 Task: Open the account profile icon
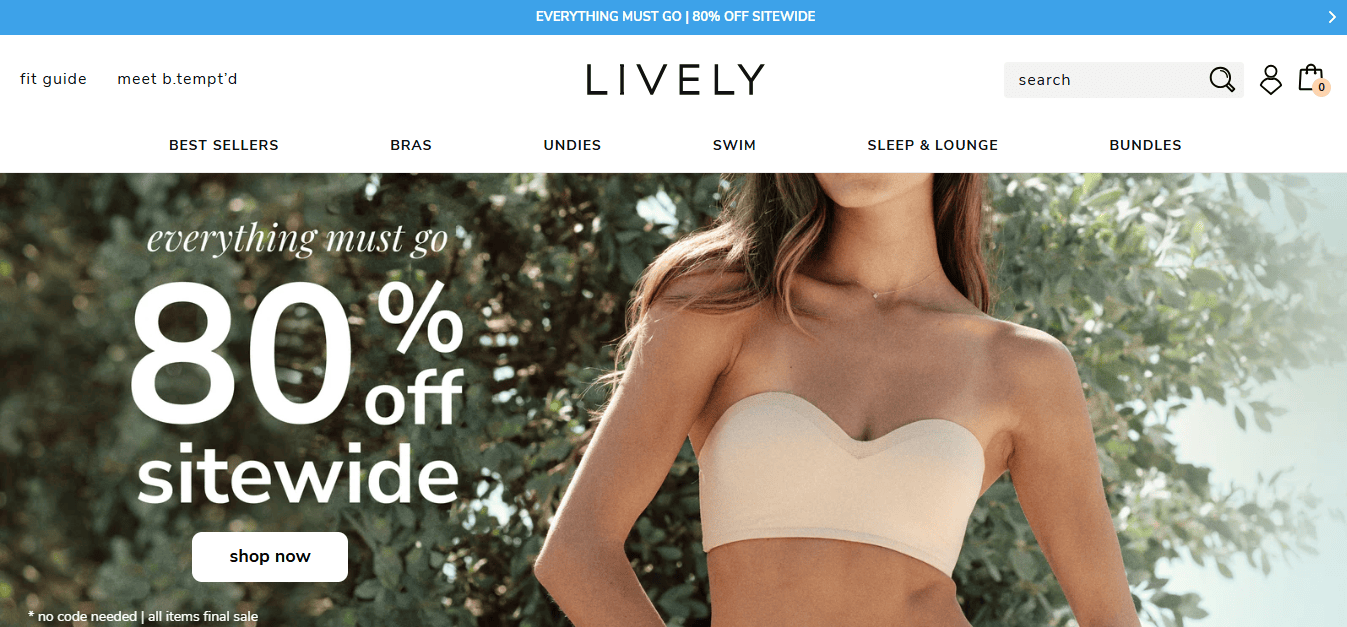pos(1270,80)
